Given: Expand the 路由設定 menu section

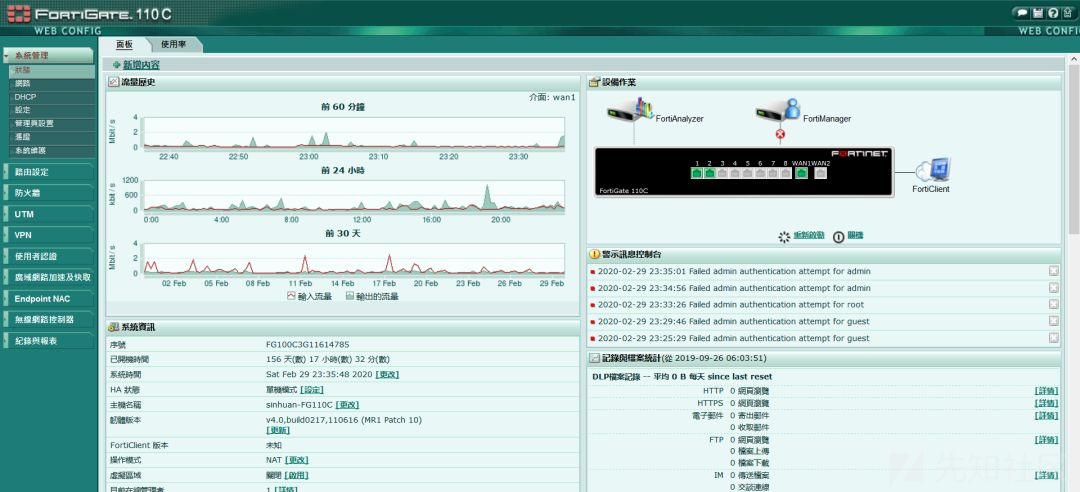Looking at the screenshot, I should (x=48, y=172).
